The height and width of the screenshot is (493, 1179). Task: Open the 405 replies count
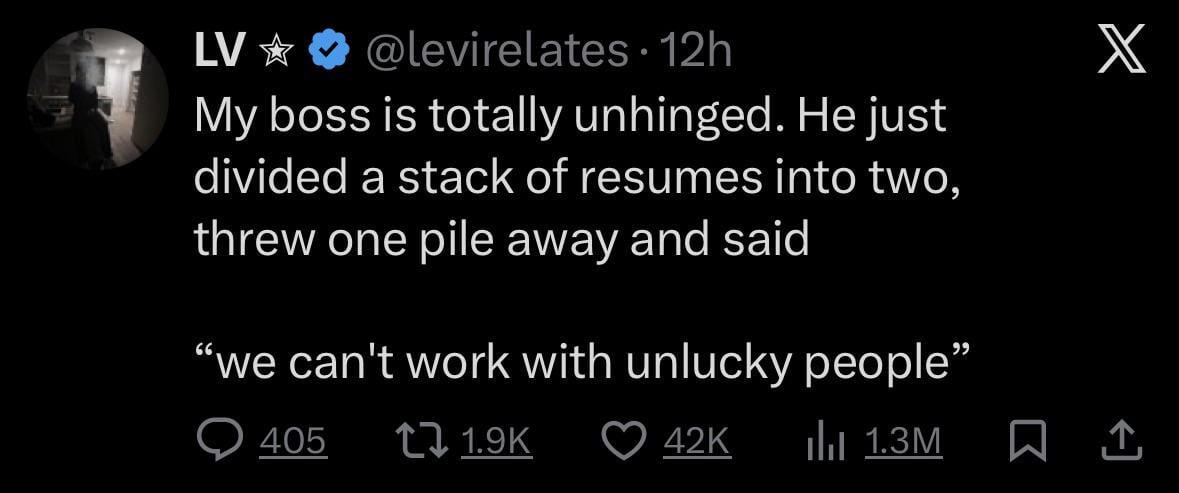point(292,441)
